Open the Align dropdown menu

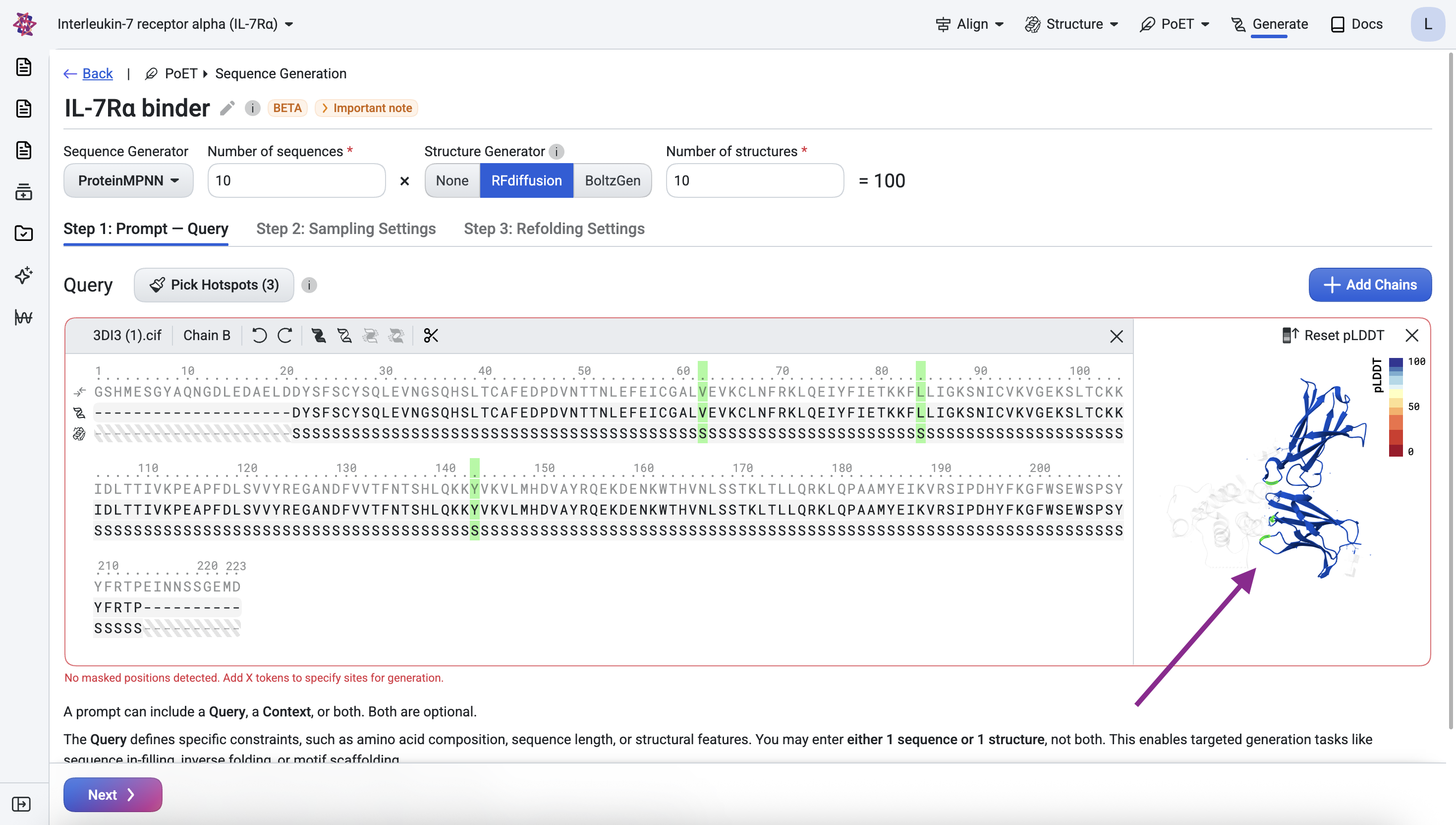[970, 24]
